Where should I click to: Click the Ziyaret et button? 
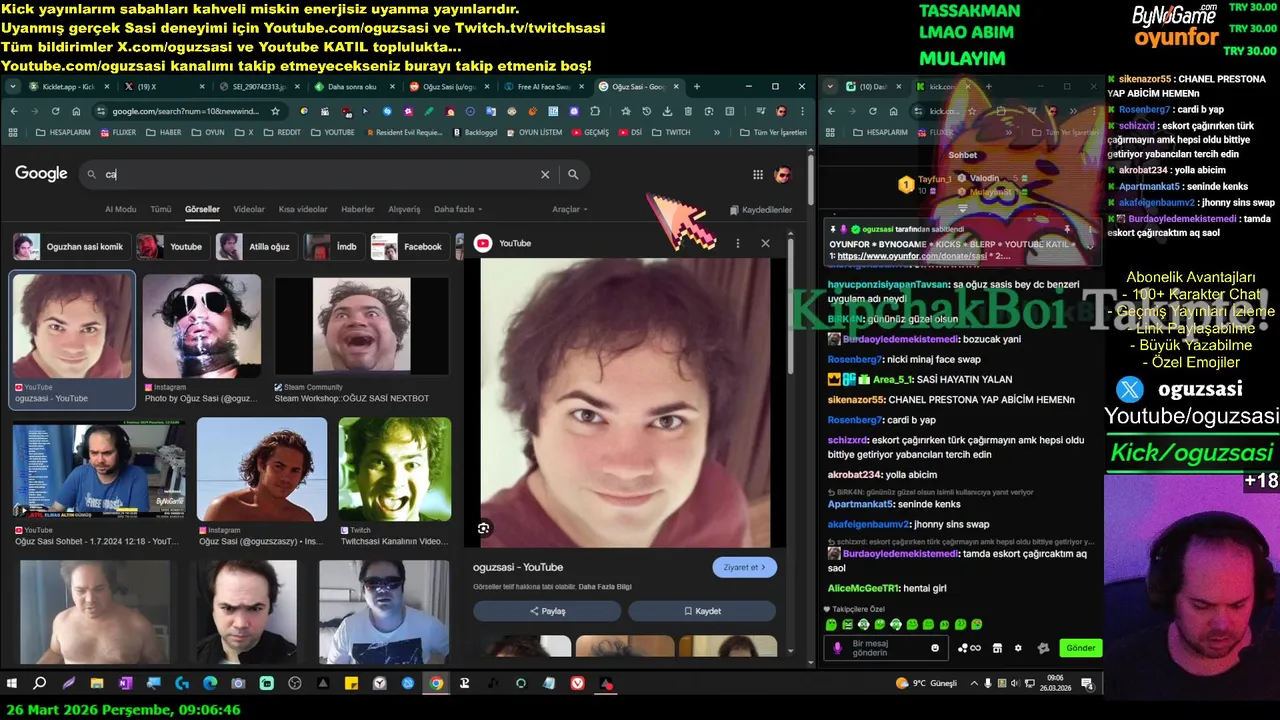point(744,567)
